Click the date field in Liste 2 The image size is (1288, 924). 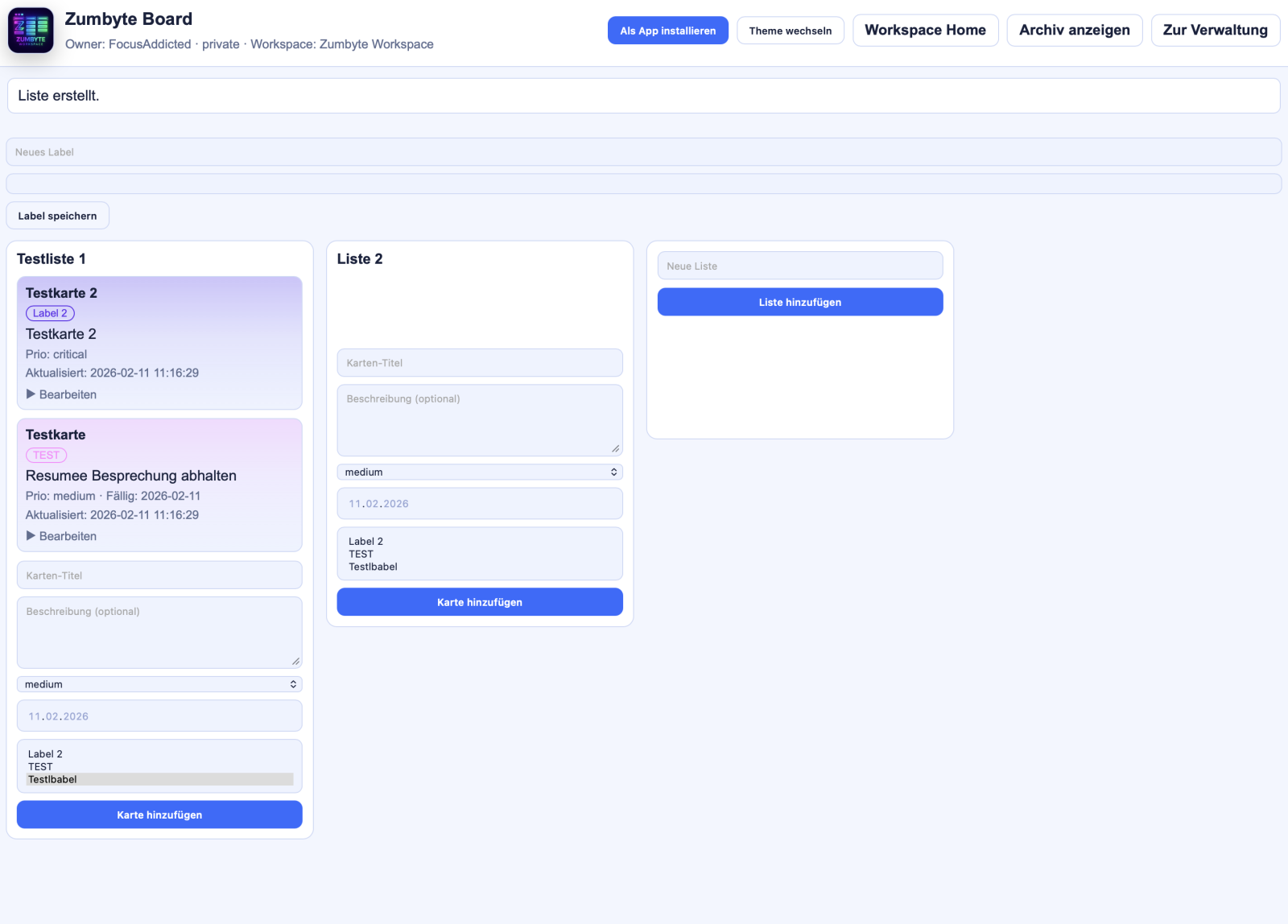pos(479,503)
